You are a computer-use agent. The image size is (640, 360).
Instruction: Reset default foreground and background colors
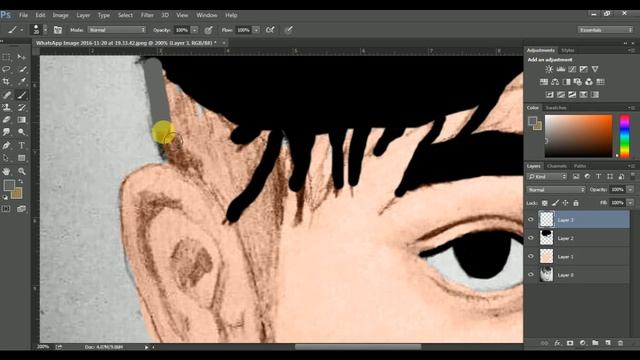(x=5, y=198)
